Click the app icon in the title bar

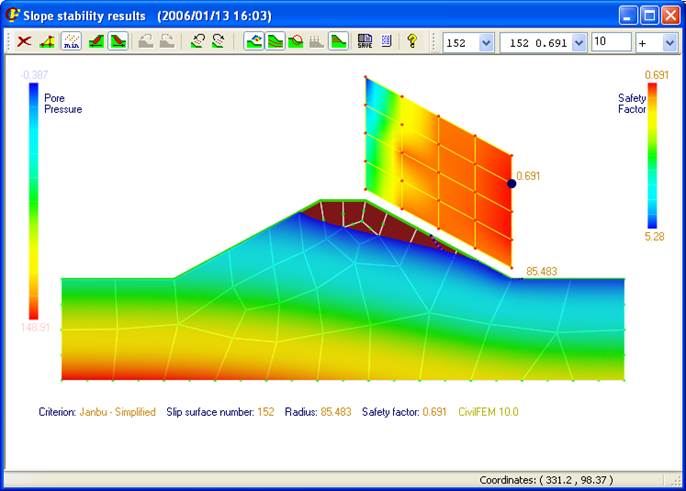(x=13, y=15)
